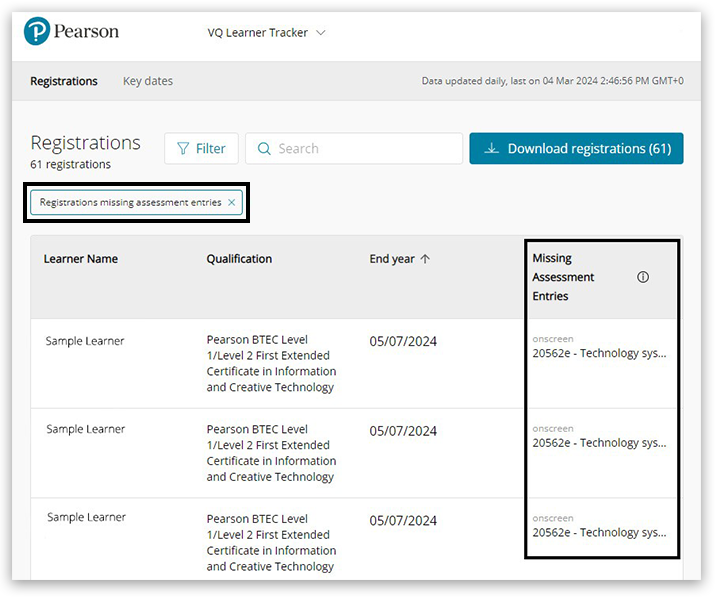Open the Filter options button
The height and width of the screenshot is (598, 719).
coord(201,149)
